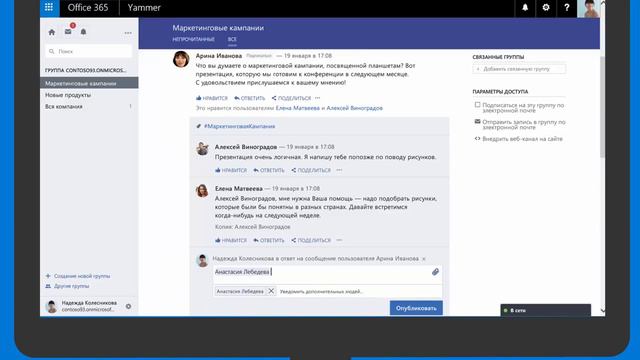The width and height of the screenshot is (640, 360).
Task: Click Создание новой группы link
Action: pos(78,276)
